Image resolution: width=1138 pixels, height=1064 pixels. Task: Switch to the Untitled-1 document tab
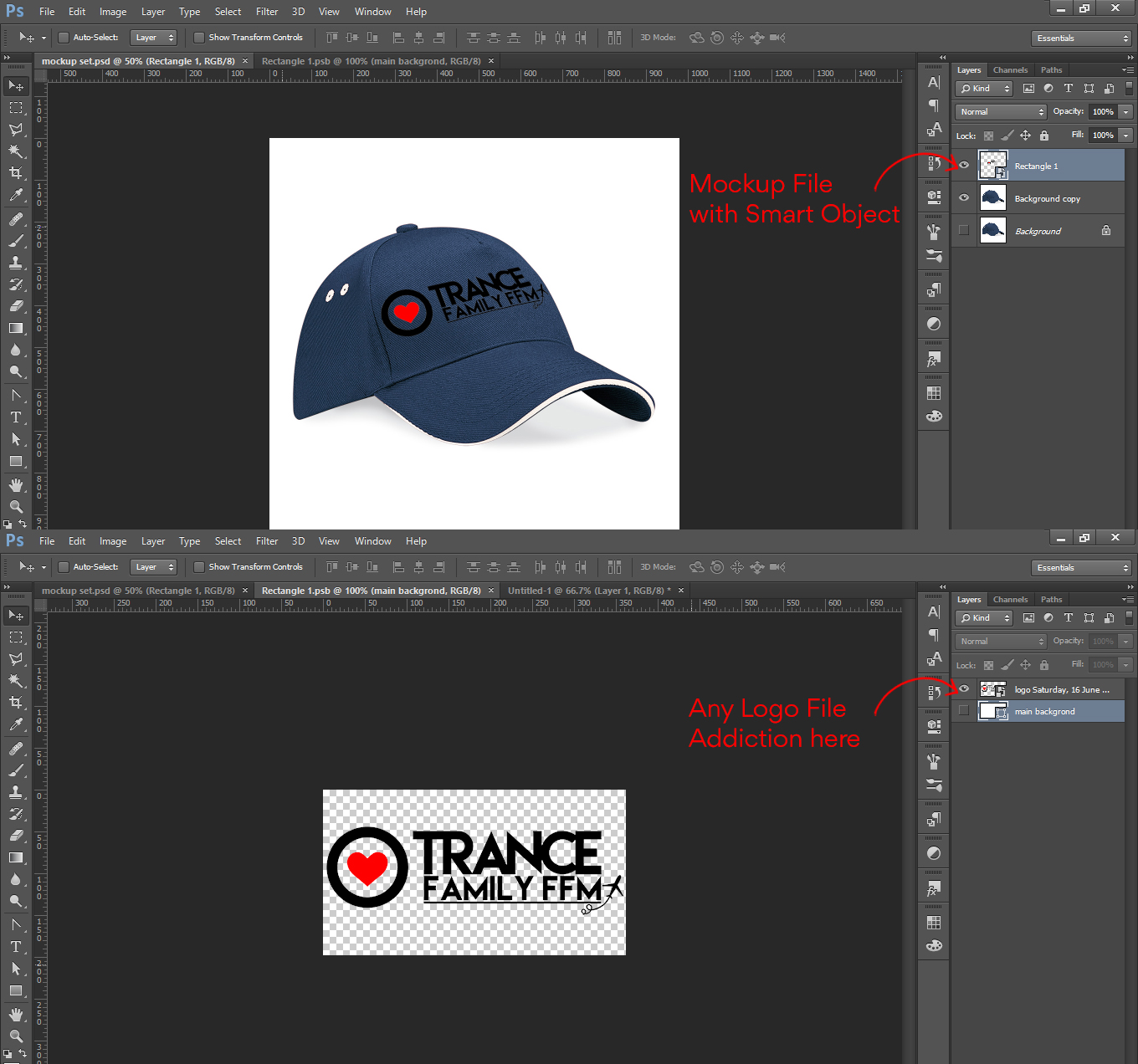[588, 591]
